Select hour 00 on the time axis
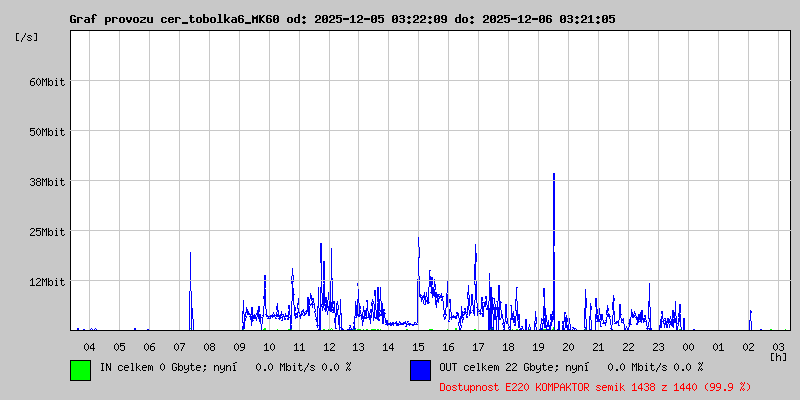 click(688, 347)
